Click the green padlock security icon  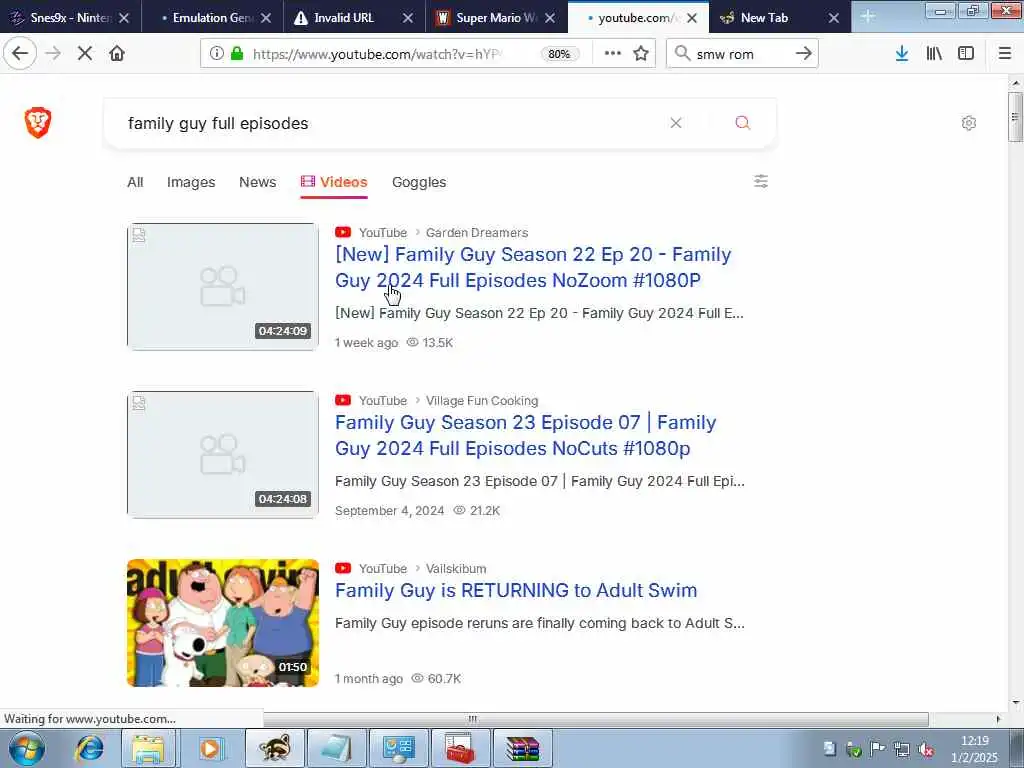[x=237, y=54]
